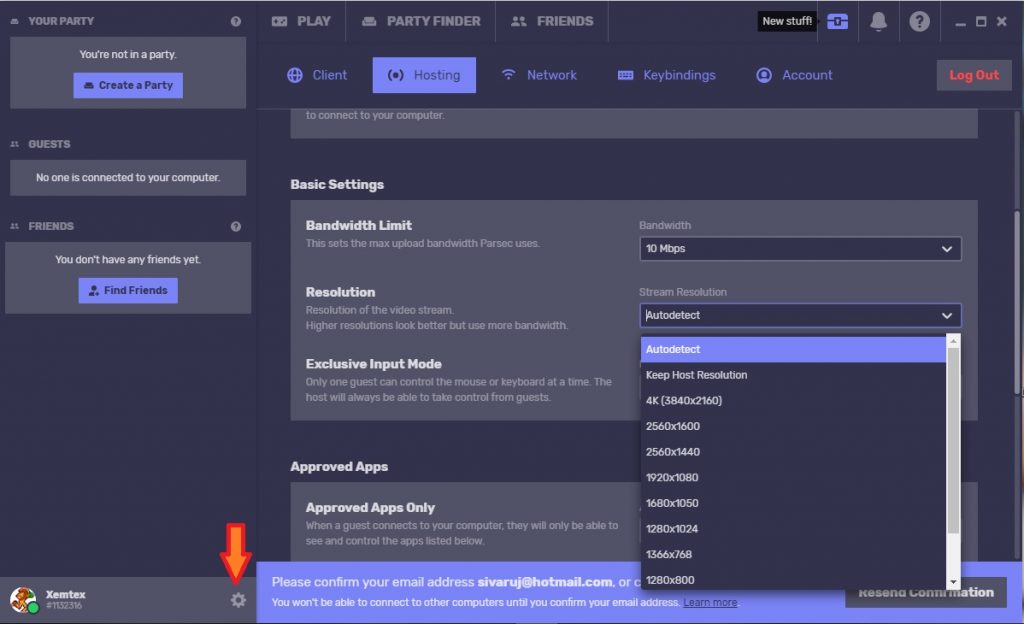Click the Friends people icon in top bar
Image resolution: width=1024 pixels, height=624 pixels.
[x=519, y=22]
